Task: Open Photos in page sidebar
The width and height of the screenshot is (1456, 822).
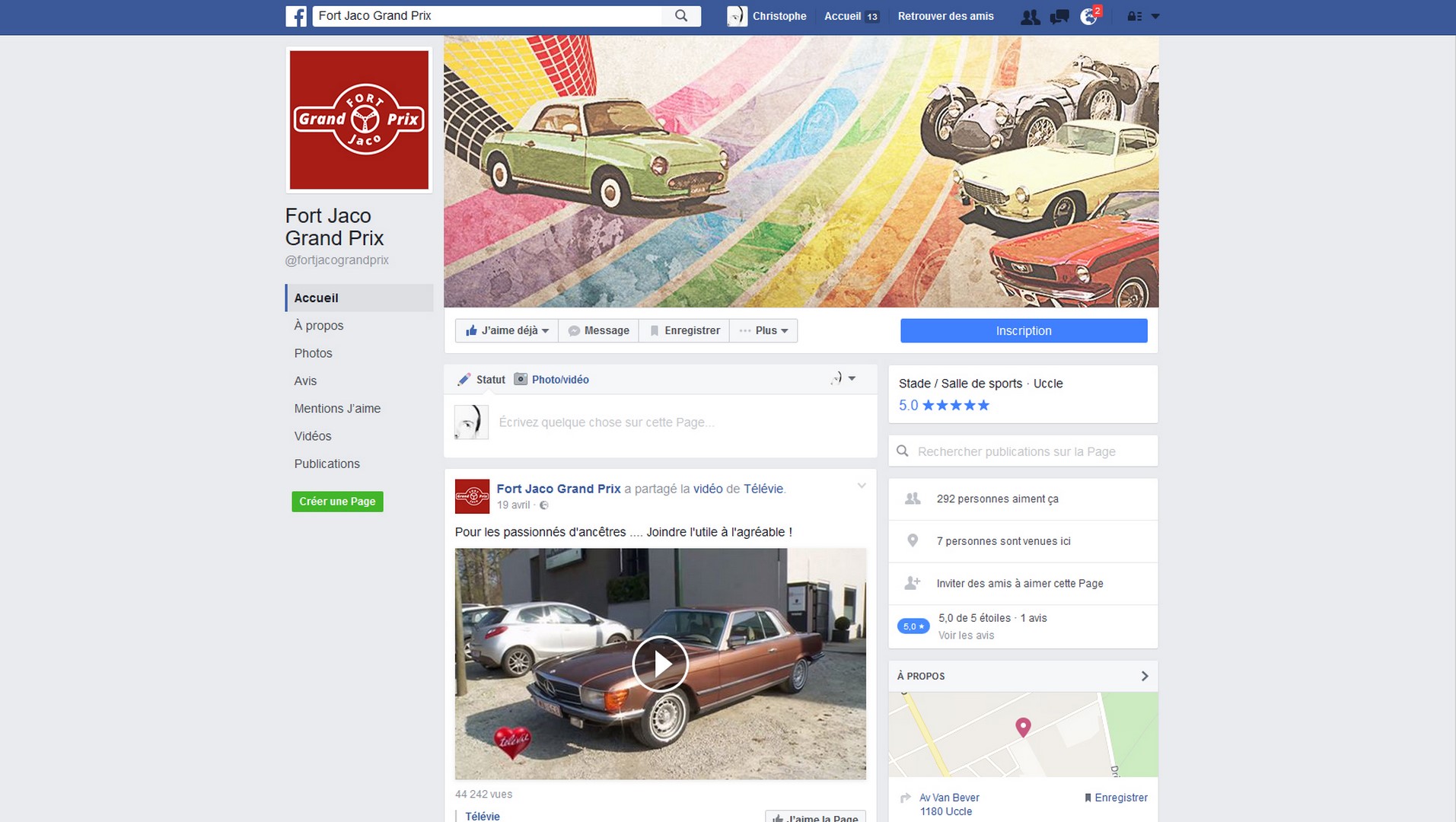Action: click(x=314, y=353)
